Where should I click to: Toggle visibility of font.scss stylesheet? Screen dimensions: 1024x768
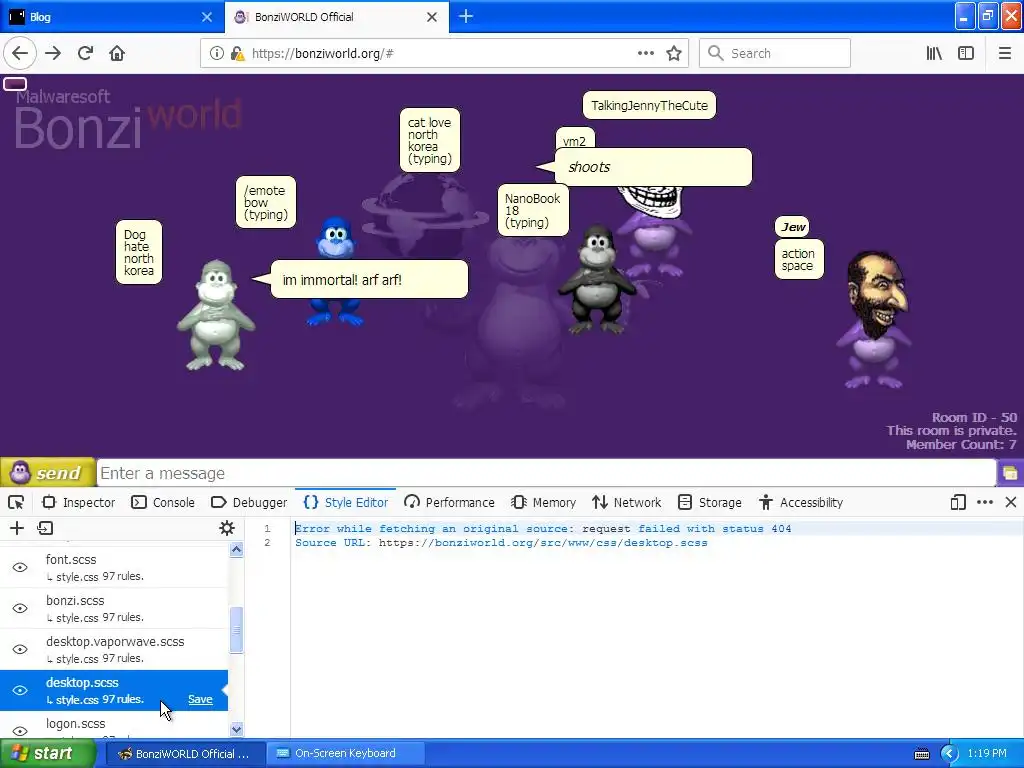coord(20,567)
